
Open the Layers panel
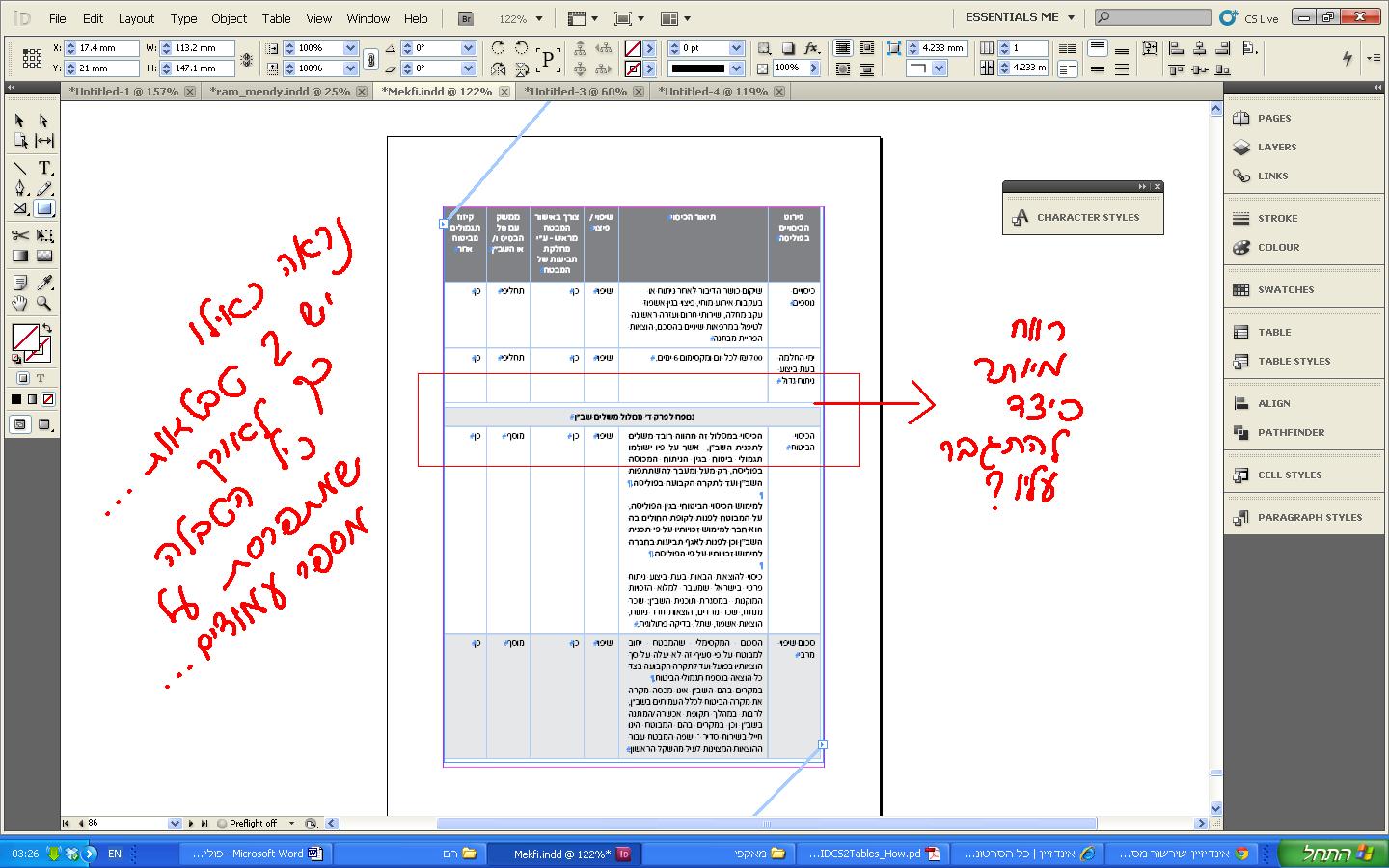coord(1276,148)
